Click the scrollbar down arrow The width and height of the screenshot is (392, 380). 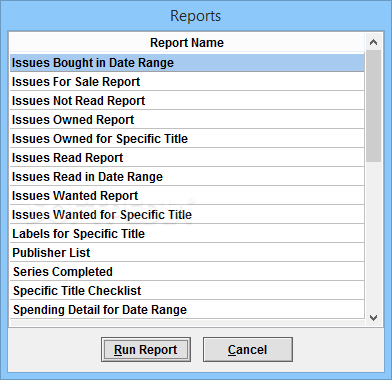[373, 318]
